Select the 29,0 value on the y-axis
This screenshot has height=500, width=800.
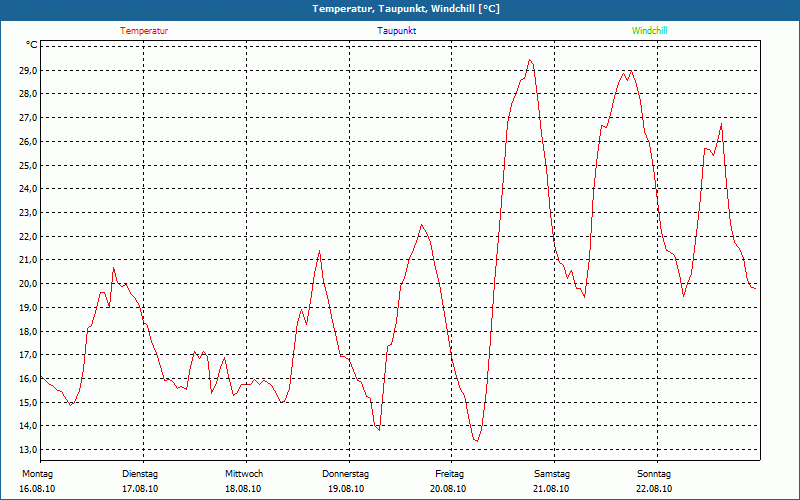point(29,70)
